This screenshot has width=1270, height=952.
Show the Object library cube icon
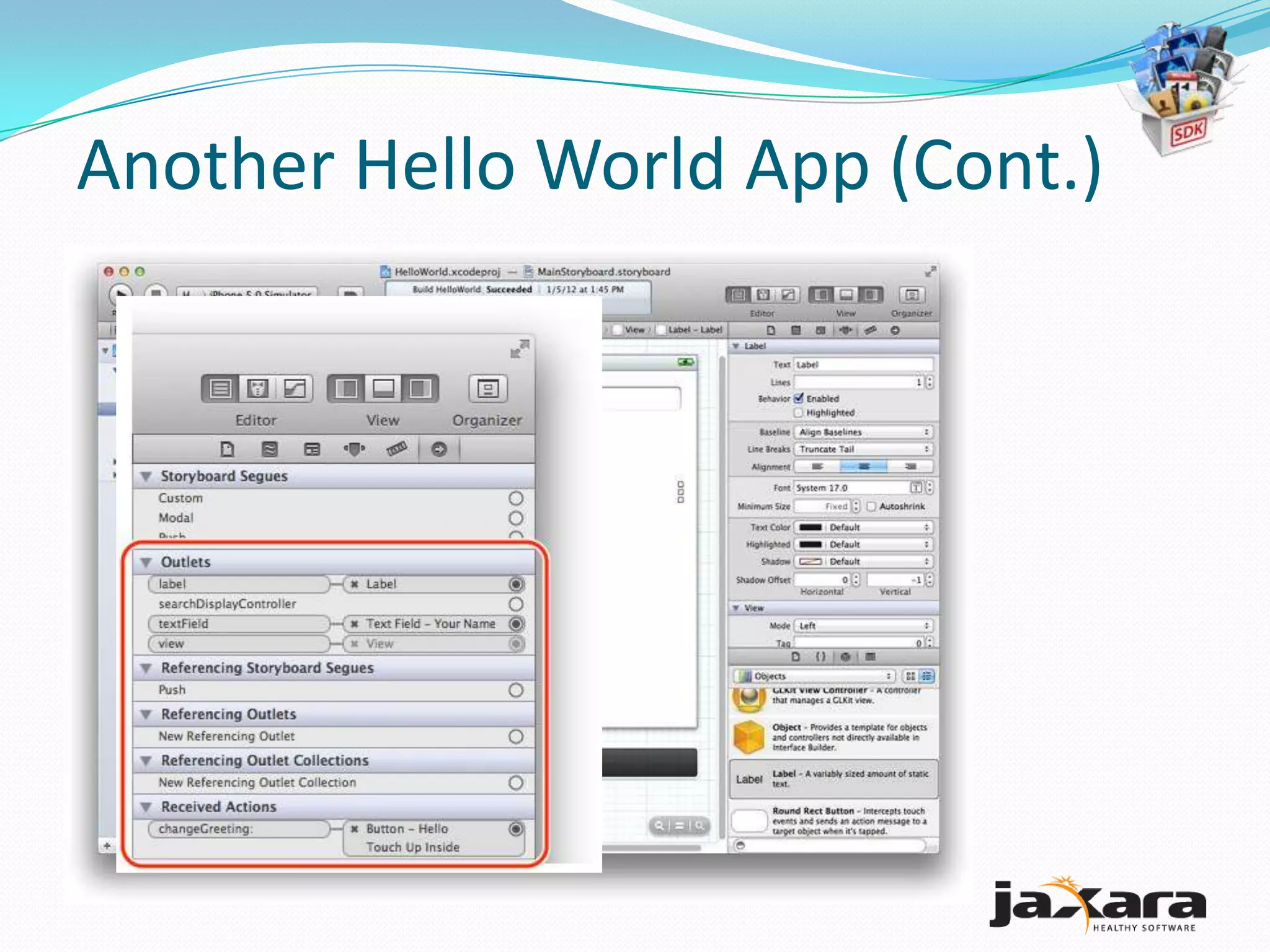pos(845,656)
